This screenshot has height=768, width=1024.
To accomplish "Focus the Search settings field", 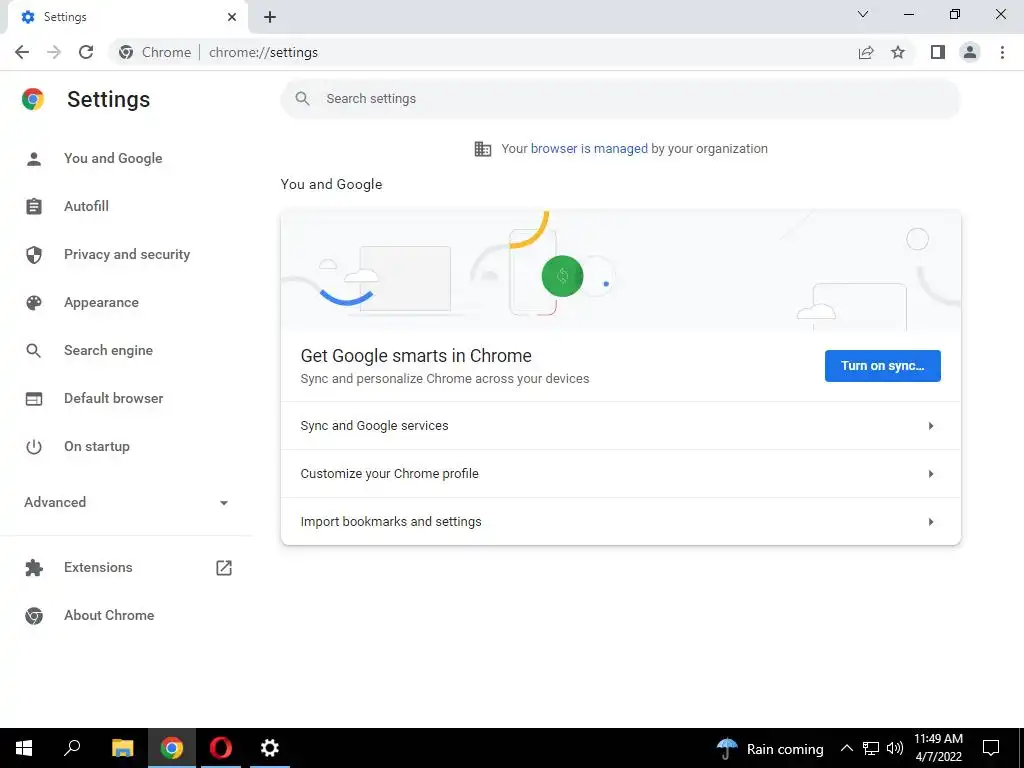I will tap(620, 99).
